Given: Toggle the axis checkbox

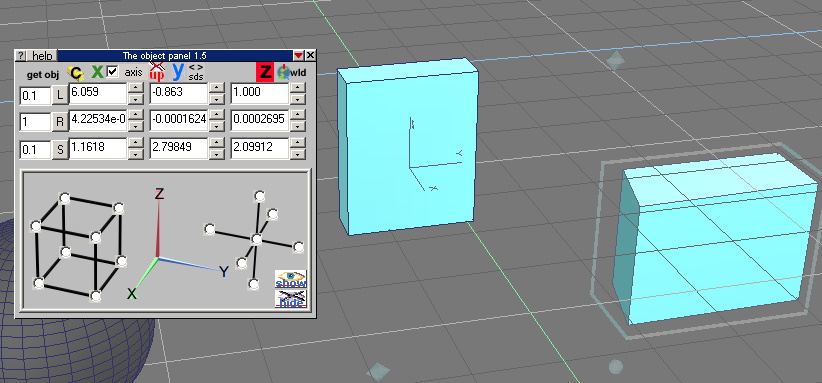Looking at the screenshot, I should [x=112, y=72].
